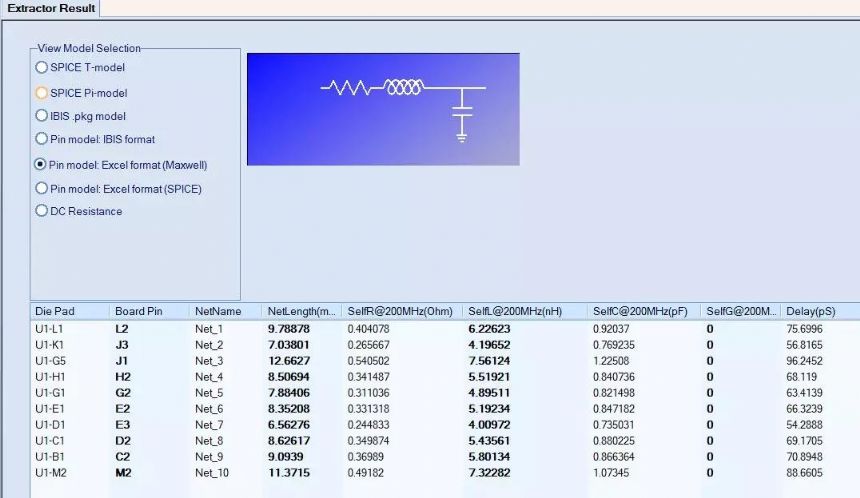Image resolution: width=860 pixels, height=498 pixels.
Task: Click inductance value 6.22623
Action: 489,329
